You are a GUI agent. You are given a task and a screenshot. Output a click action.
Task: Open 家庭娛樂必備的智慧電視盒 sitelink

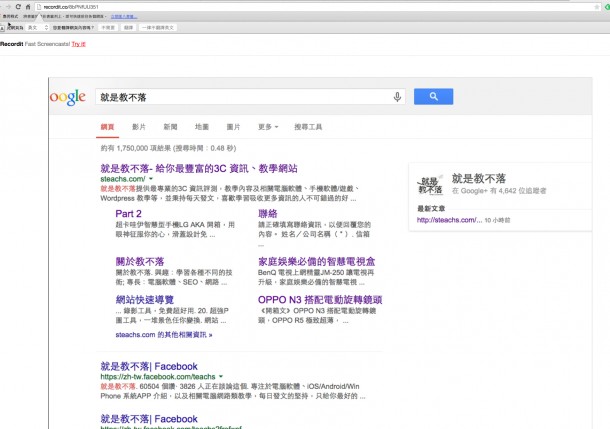point(316,261)
